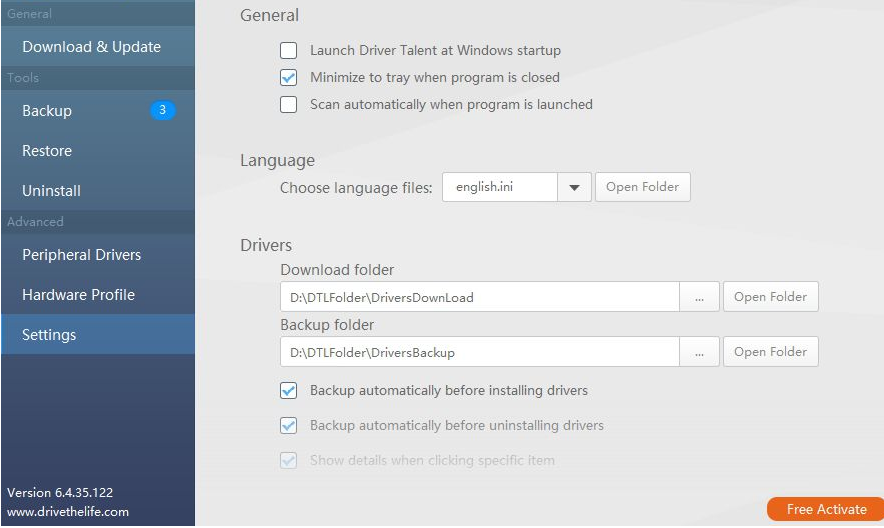884x528 pixels.
Task: Toggle Backup automatically before installing drivers
Action: pyautogui.click(x=289, y=391)
